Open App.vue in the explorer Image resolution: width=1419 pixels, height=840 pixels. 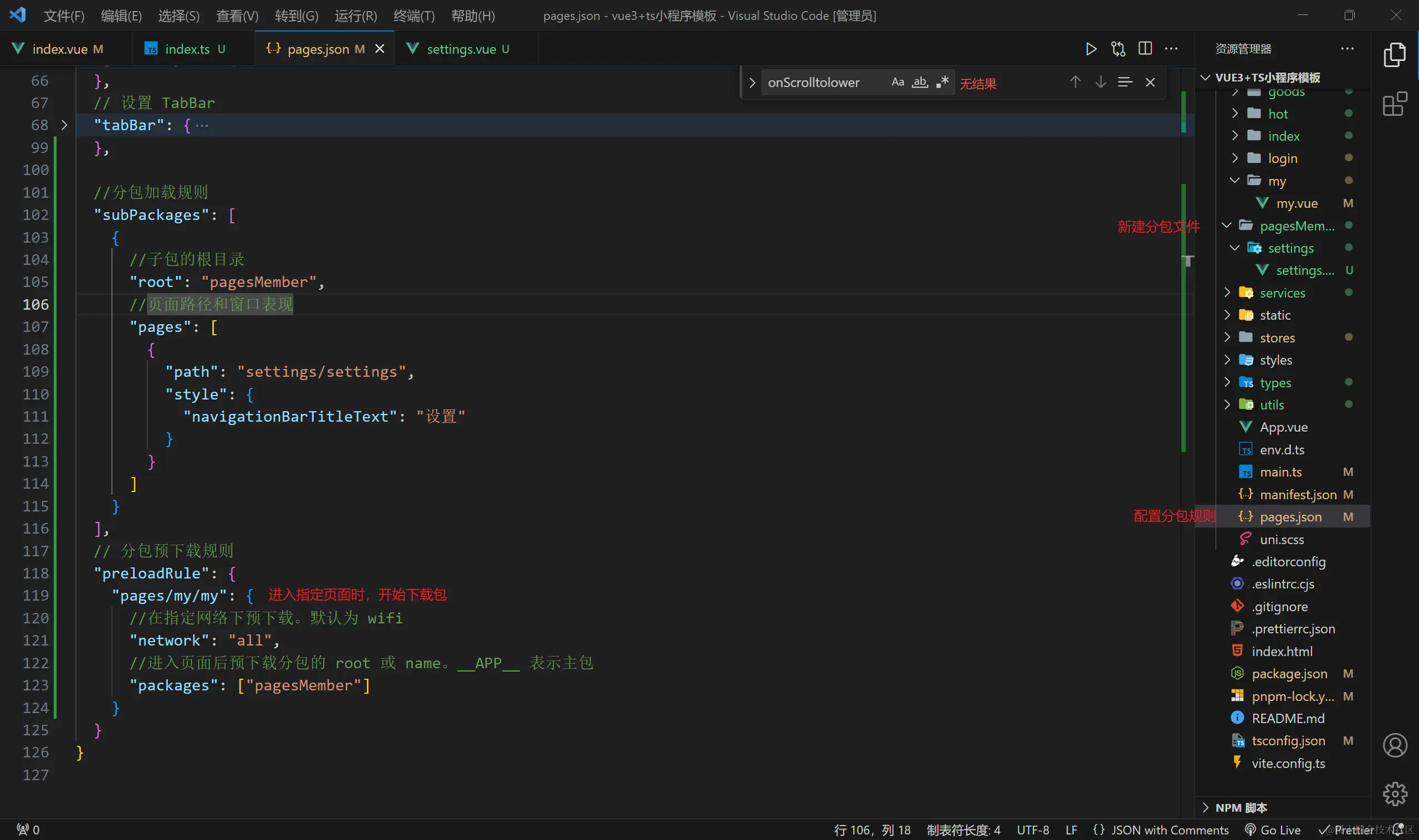click(1284, 427)
